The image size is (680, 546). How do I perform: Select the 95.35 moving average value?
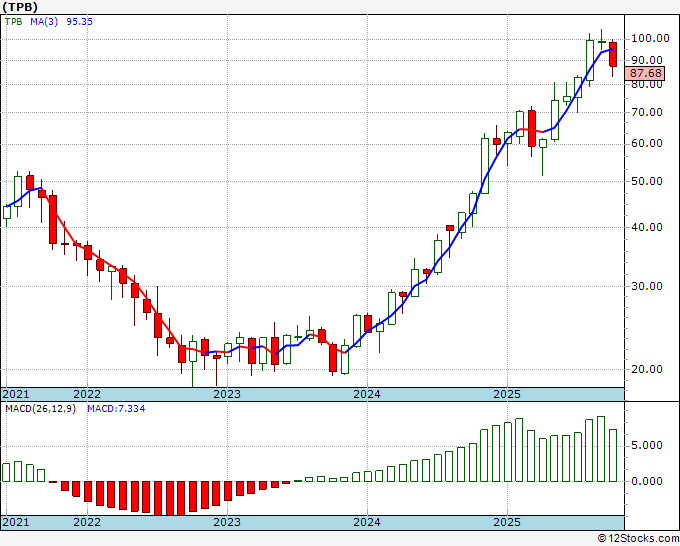(79, 22)
